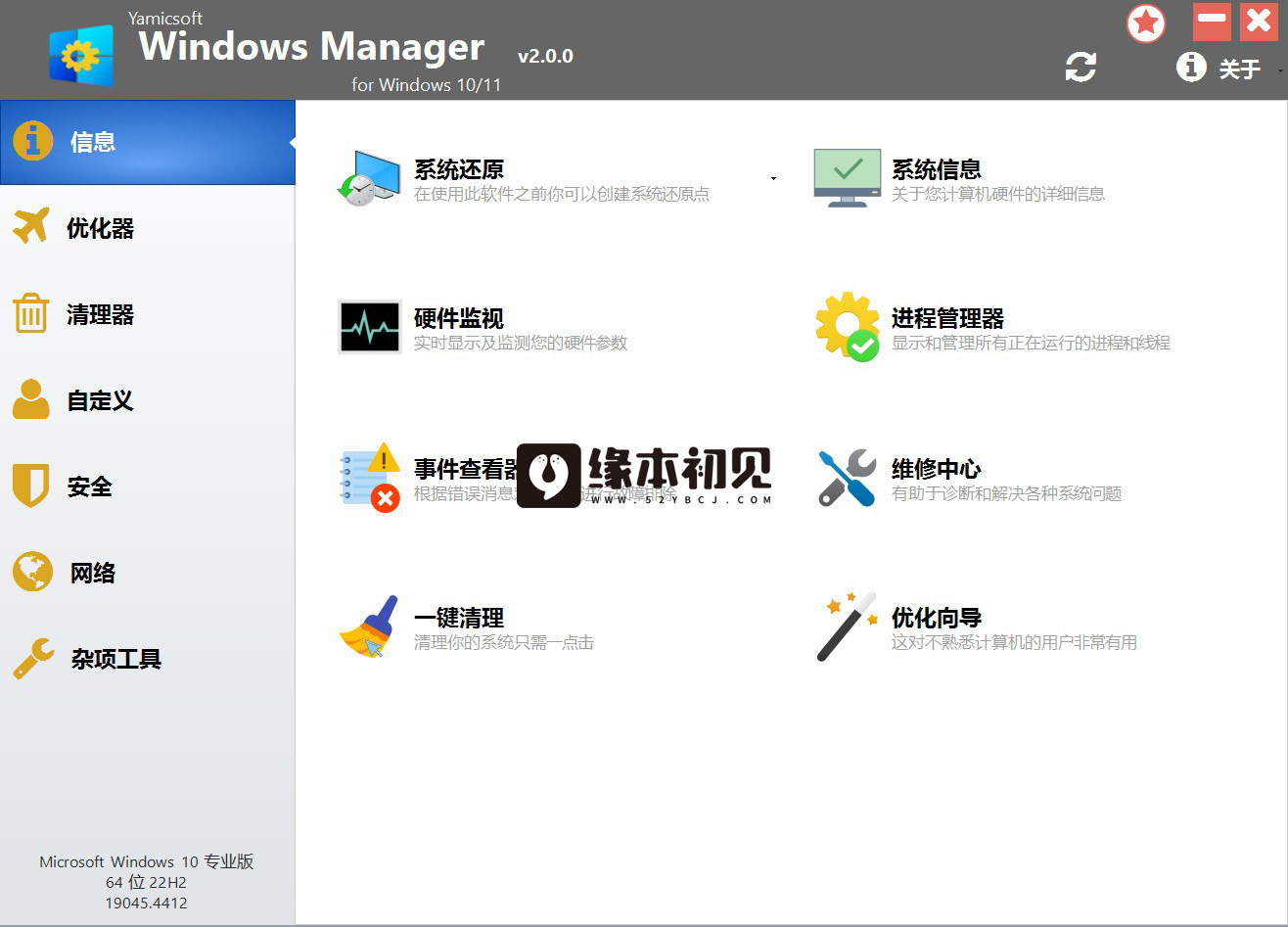
Task: Expand the 系统还原 dropdown arrow
Action: [773, 178]
